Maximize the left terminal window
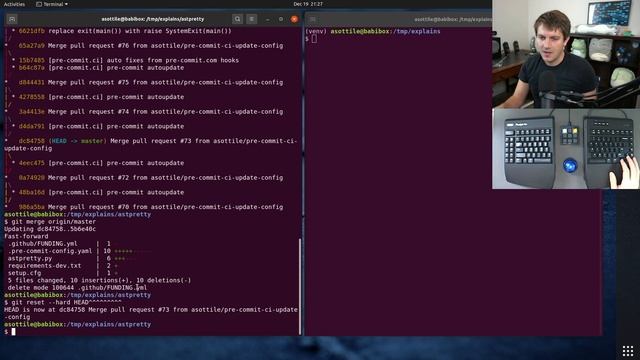Screen dimensions: 640x360 [x=281, y=19]
